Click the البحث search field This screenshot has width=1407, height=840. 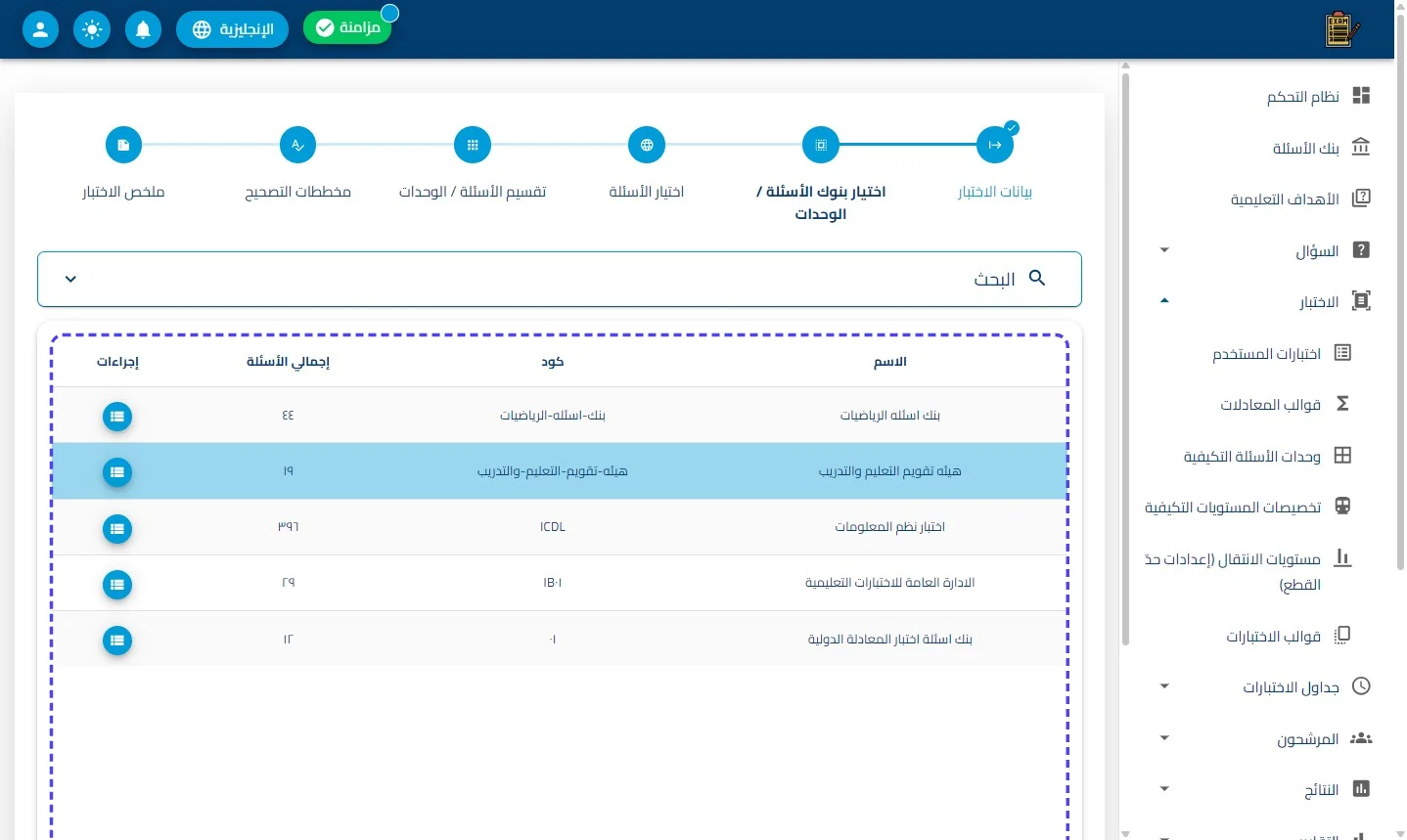(x=560, y=279)
